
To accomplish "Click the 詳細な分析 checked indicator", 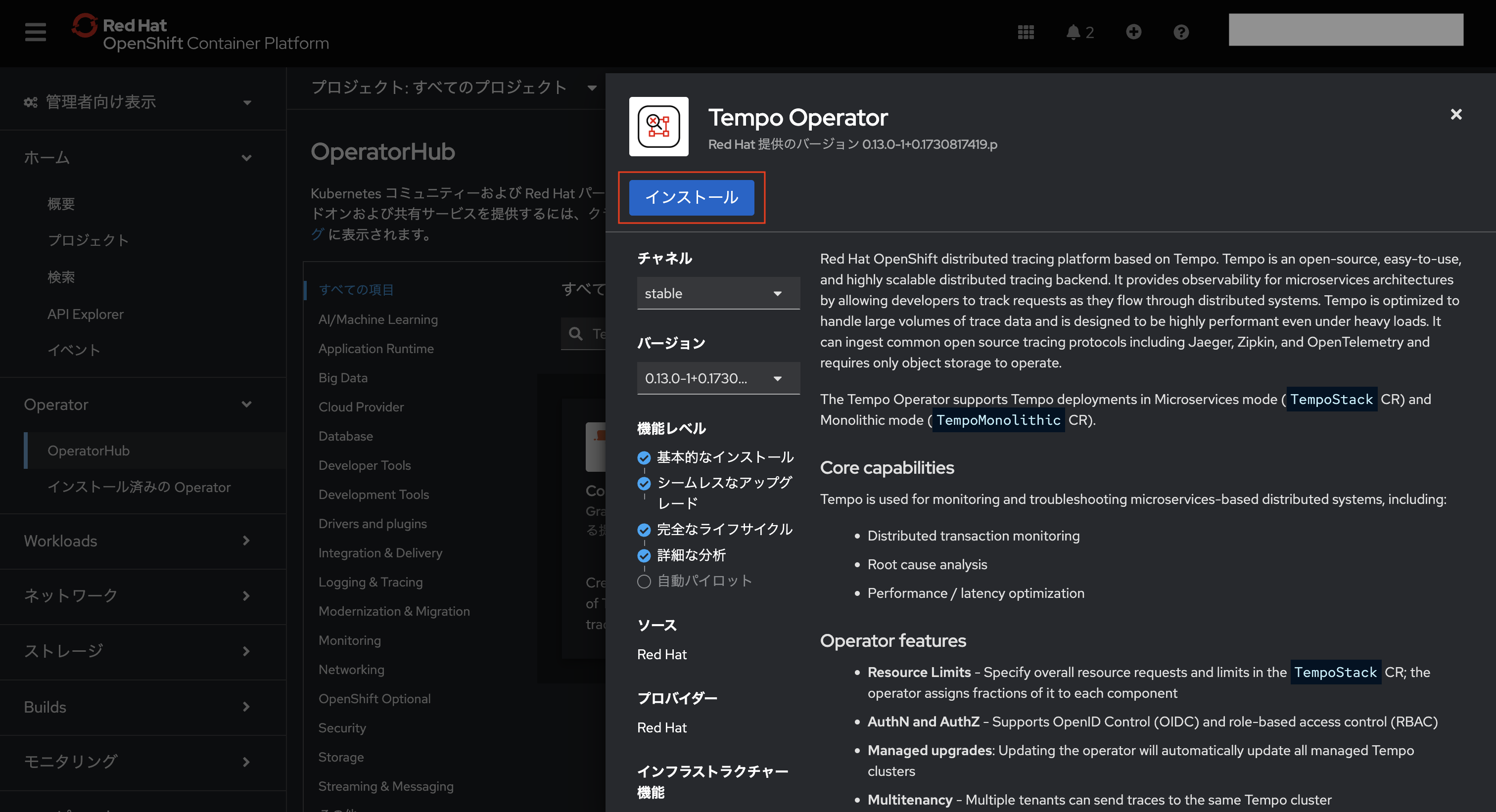I will tap(644, 555).
